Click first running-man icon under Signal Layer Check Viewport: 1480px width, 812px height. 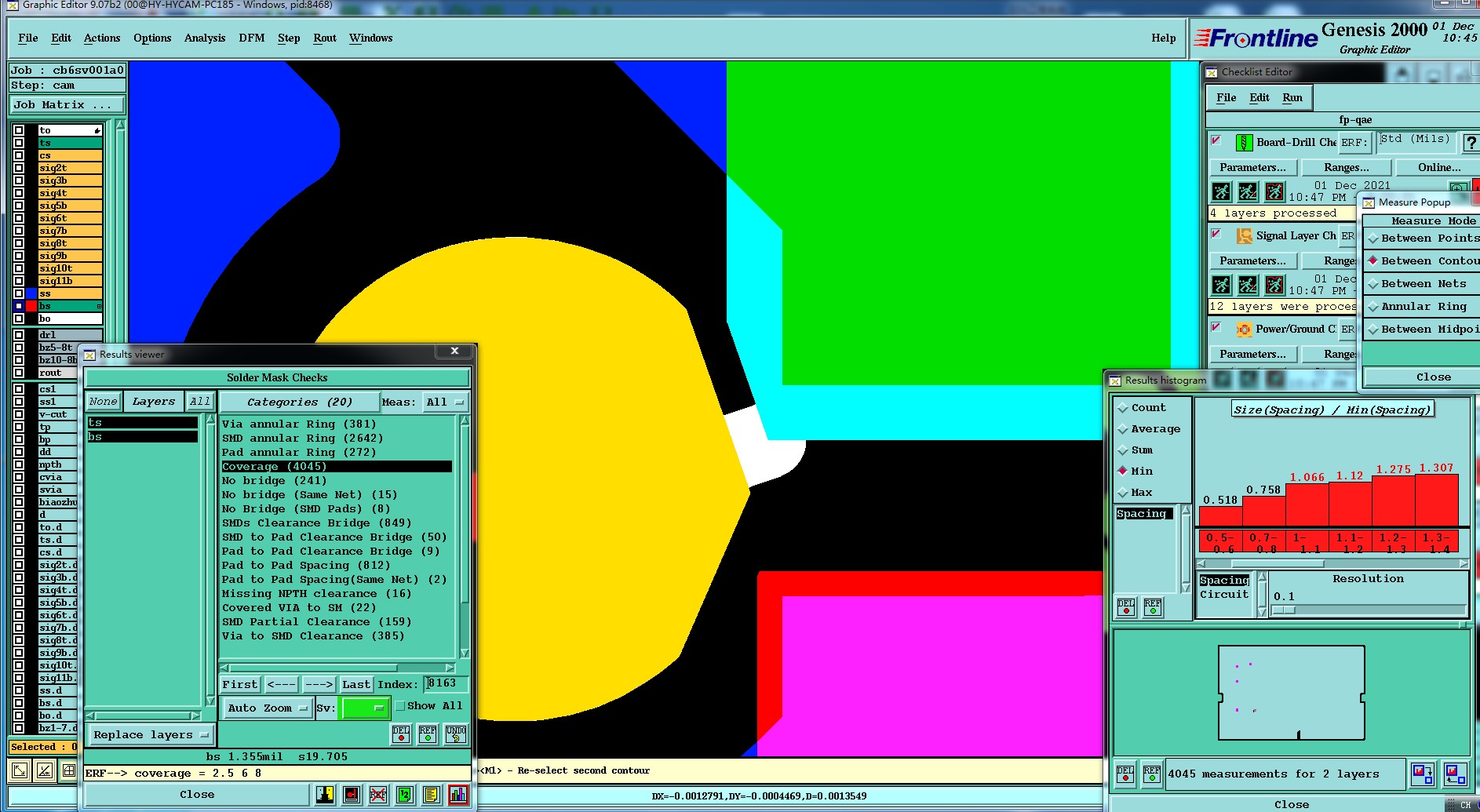[1222, 285]
